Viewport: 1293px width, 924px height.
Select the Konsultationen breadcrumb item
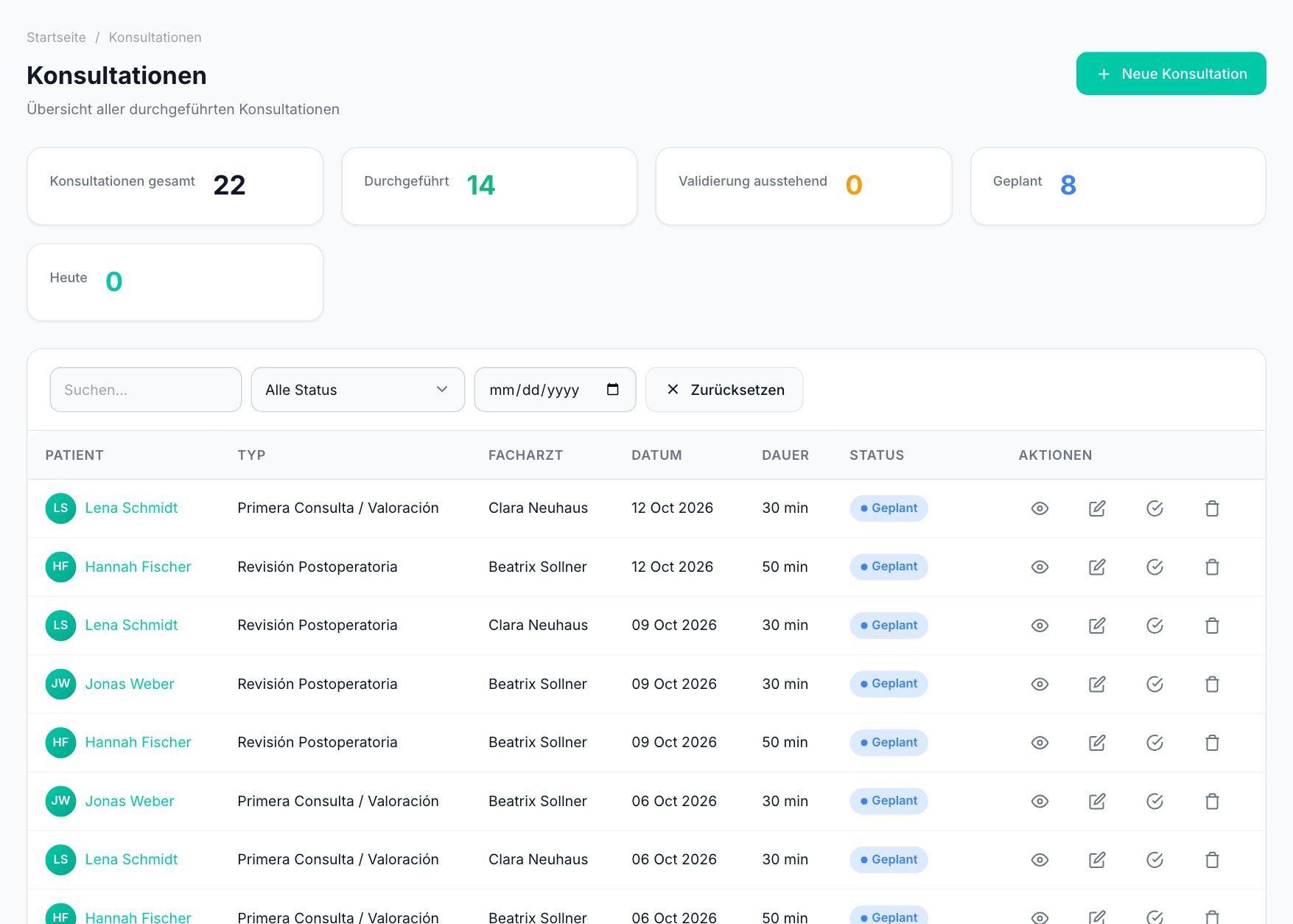coord(155,38)
